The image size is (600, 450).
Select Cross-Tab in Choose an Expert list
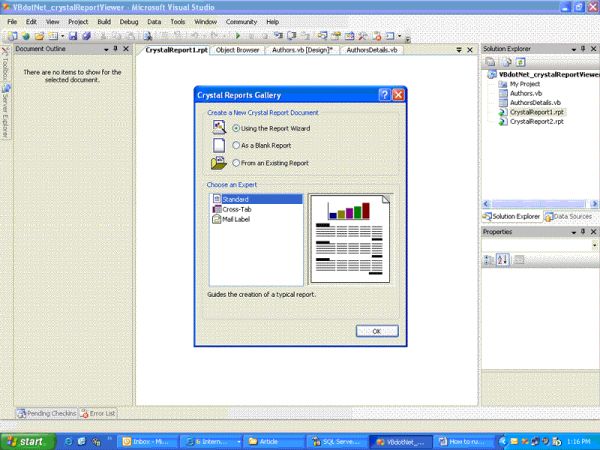click(x=232, y=209)
